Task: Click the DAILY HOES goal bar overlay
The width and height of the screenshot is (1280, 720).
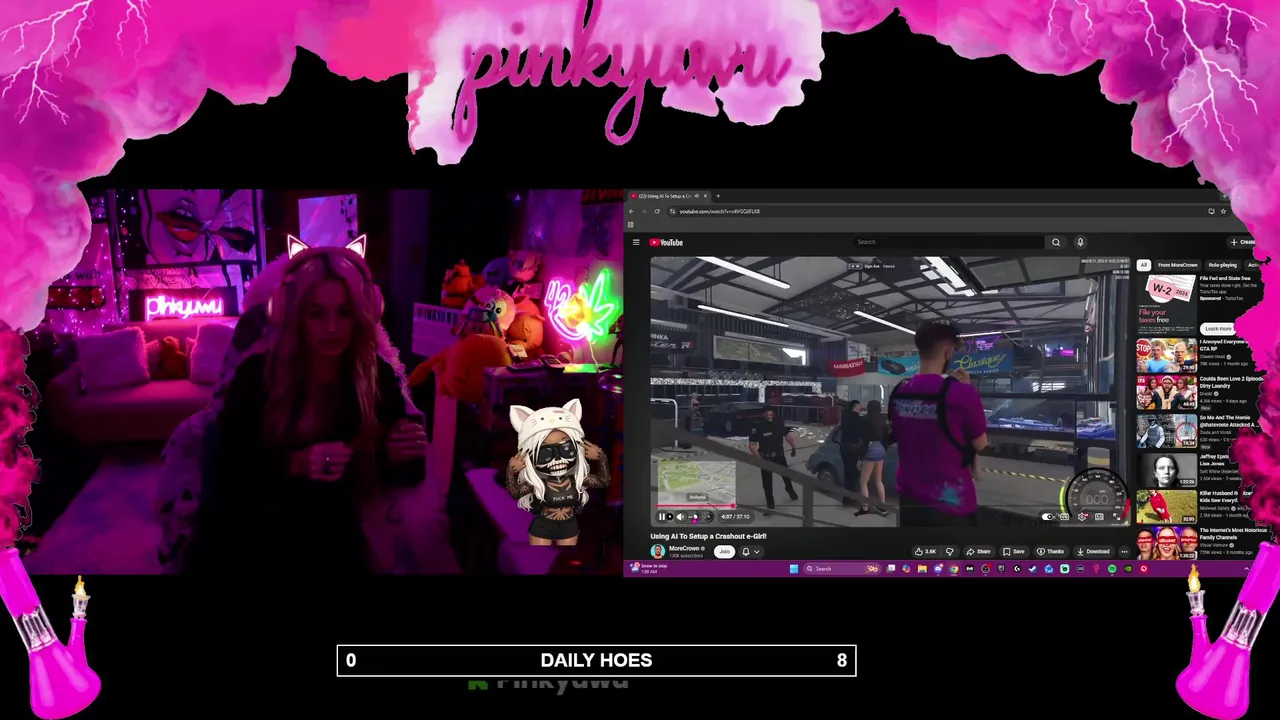Action: click(x=596, y=660)
